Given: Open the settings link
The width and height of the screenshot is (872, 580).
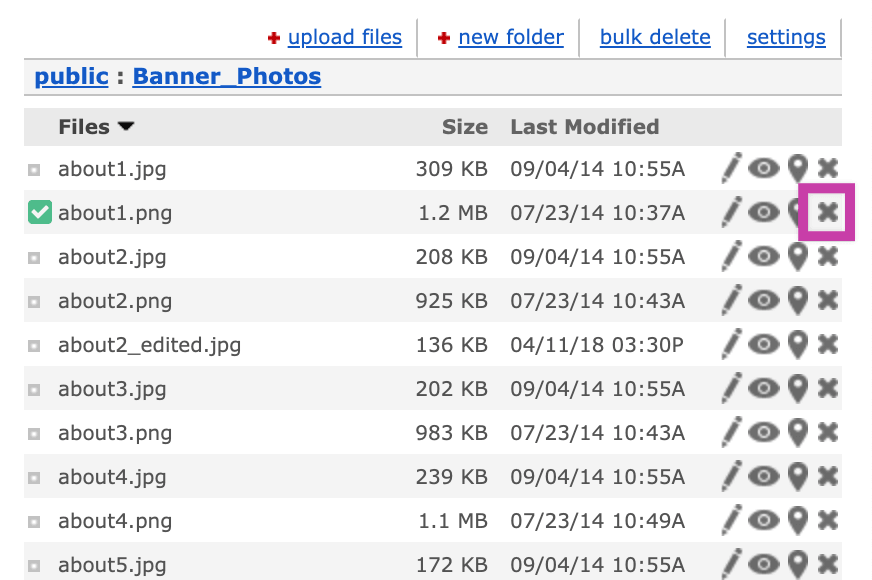Looking at the screenshot, I should coord(786,37).
